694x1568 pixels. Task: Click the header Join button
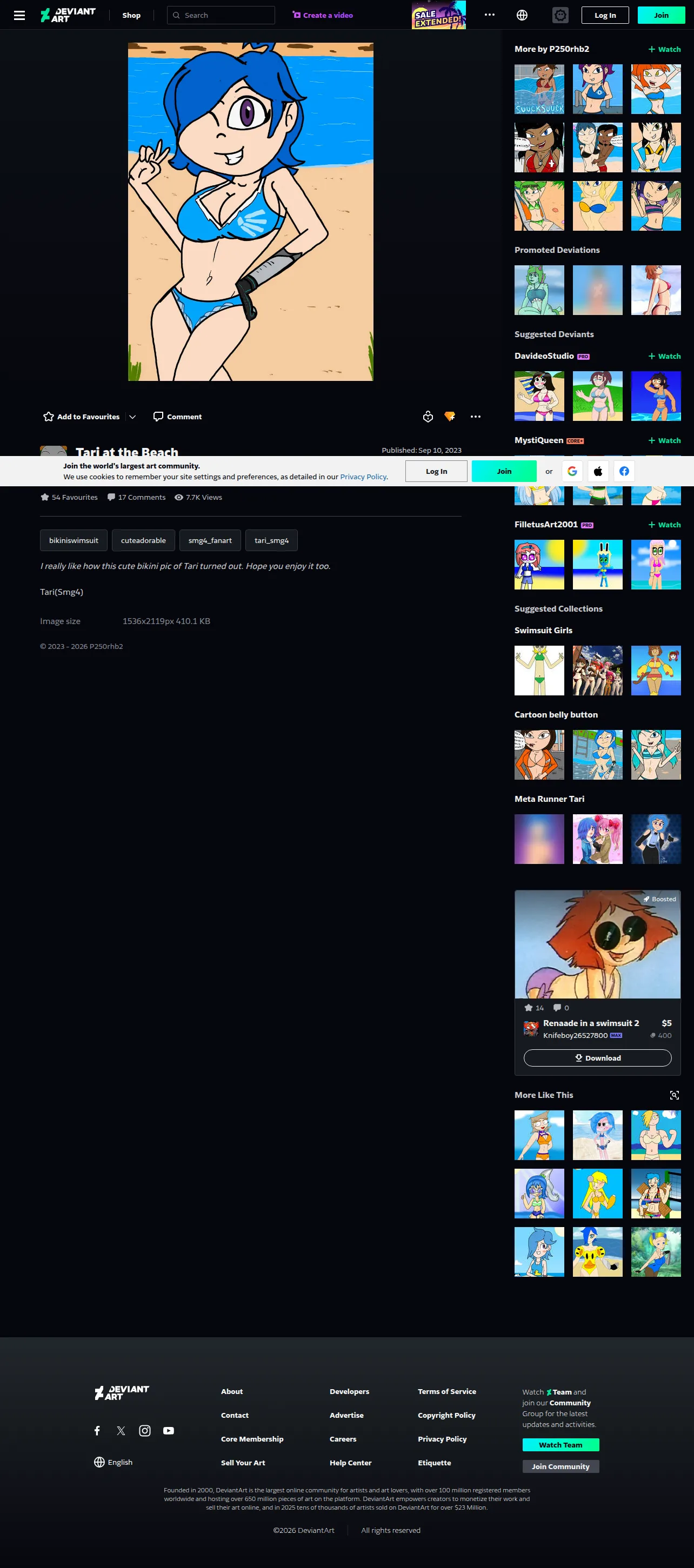661,15
